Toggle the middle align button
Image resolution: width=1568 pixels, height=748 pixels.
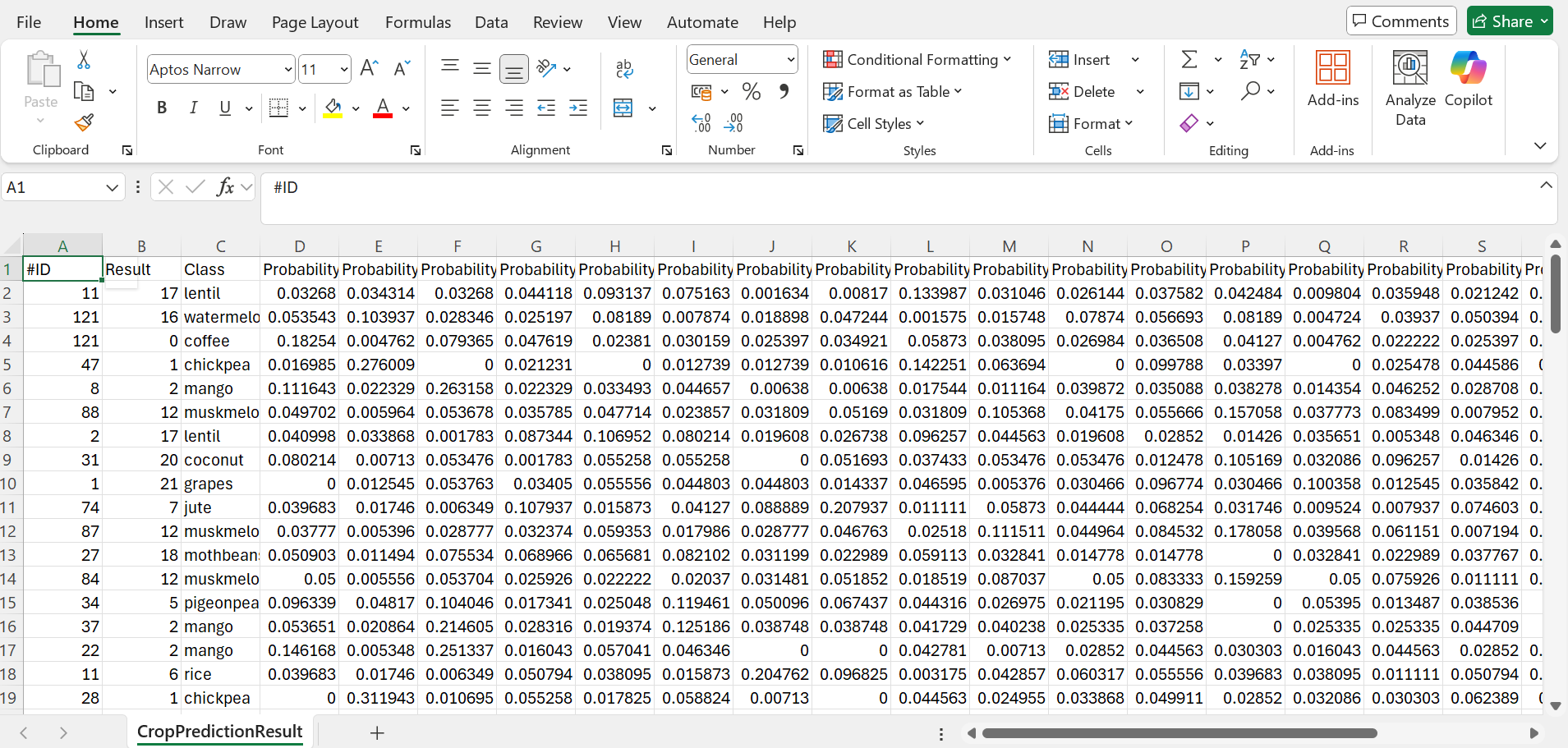click(482, 69)
